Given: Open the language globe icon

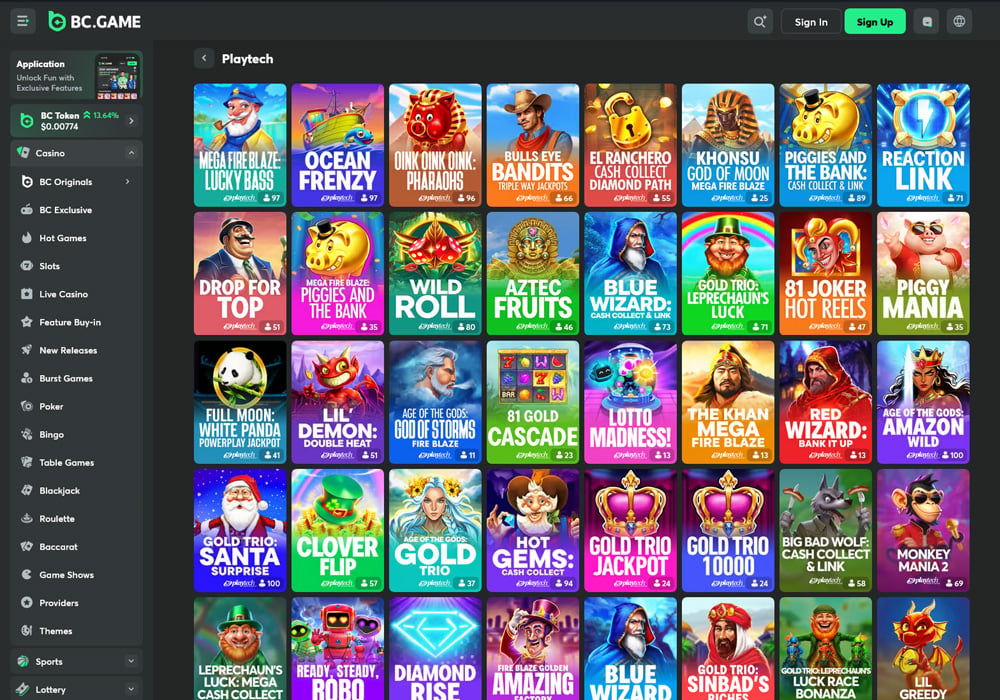Looking at the screenshot, I should 959,22.
